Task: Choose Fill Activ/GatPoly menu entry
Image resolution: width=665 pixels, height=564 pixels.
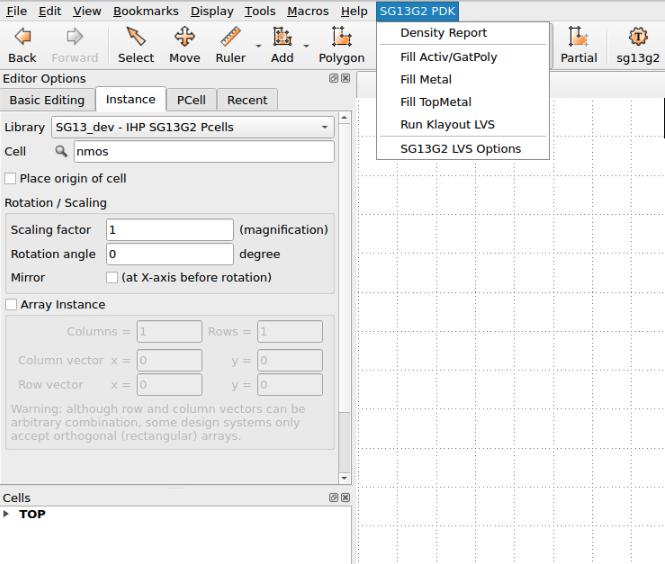Action: coord(463,57)
